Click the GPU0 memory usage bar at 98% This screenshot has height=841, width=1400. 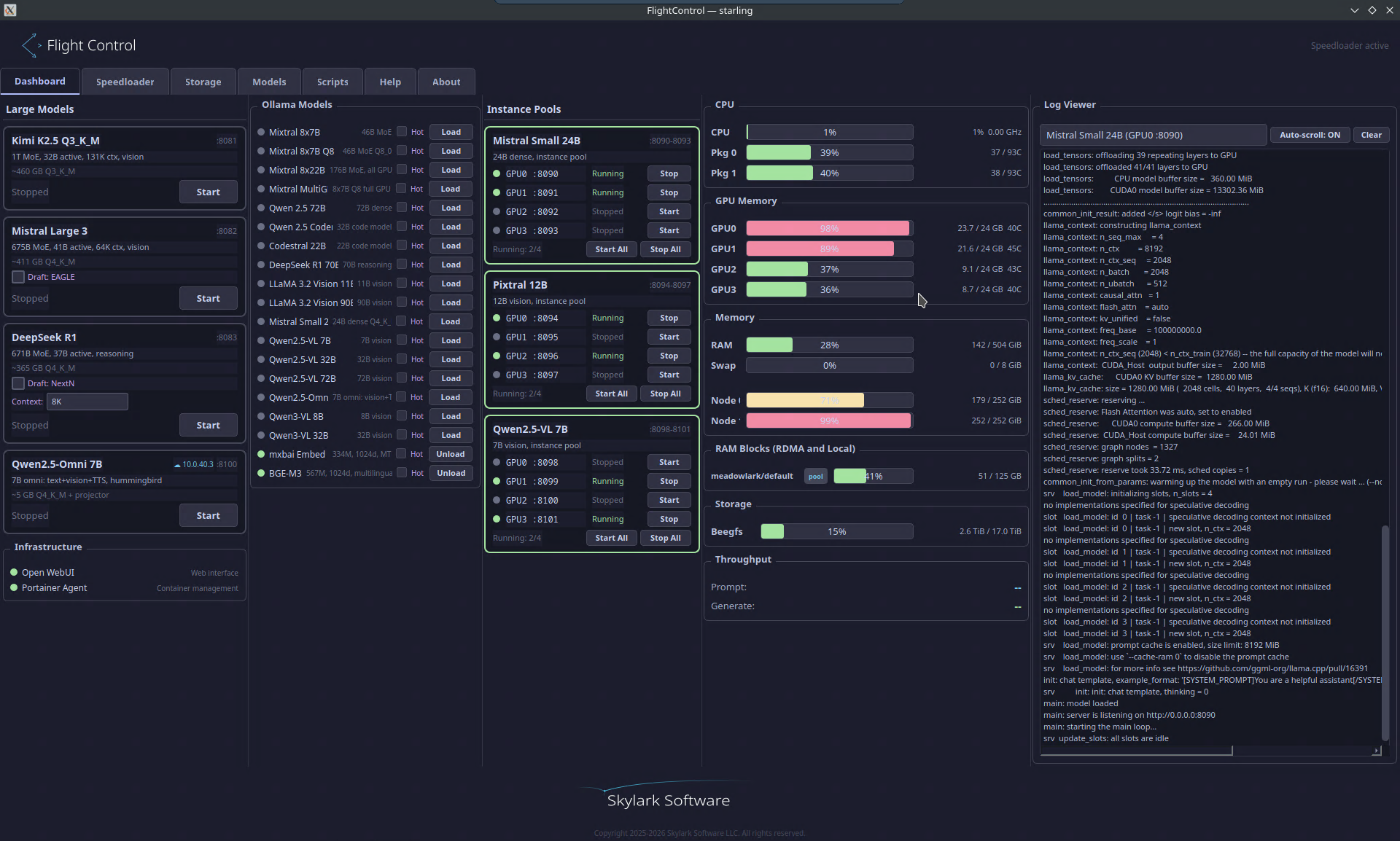click(828, 227)
